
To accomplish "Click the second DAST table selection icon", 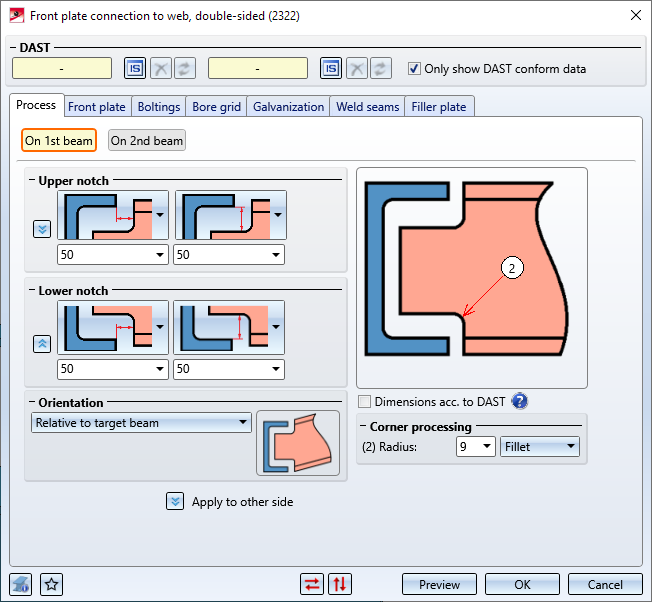I will [331, 68].
